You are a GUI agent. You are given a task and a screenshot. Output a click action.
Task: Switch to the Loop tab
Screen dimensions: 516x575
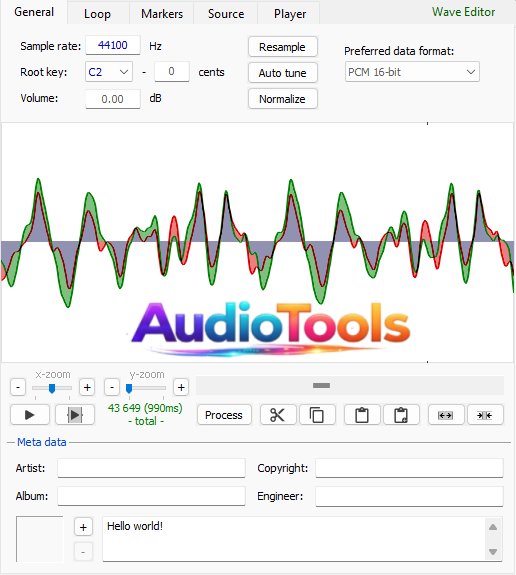pyautogui.click(x=97, y=14)
